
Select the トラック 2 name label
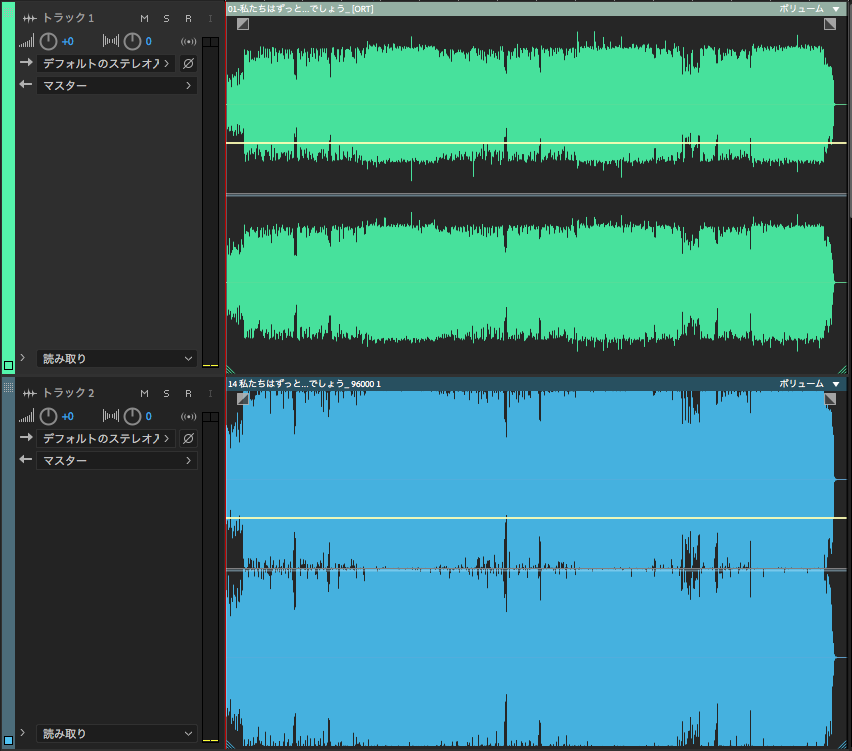coord(68,393)
